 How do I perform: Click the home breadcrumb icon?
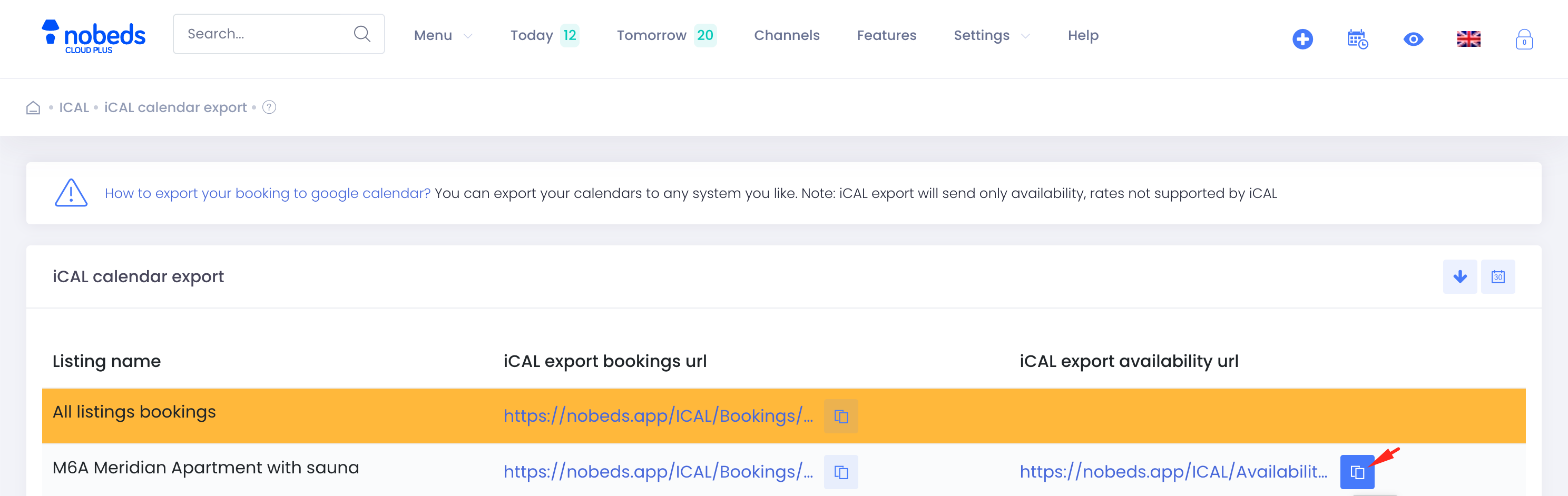pos(33,107)
